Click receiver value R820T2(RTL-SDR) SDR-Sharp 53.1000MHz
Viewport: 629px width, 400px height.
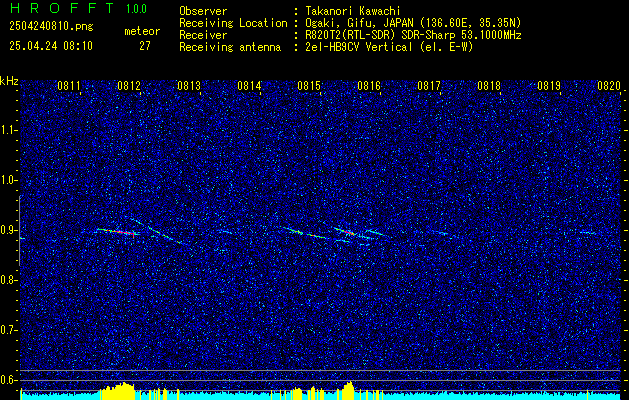pos(413,35)
